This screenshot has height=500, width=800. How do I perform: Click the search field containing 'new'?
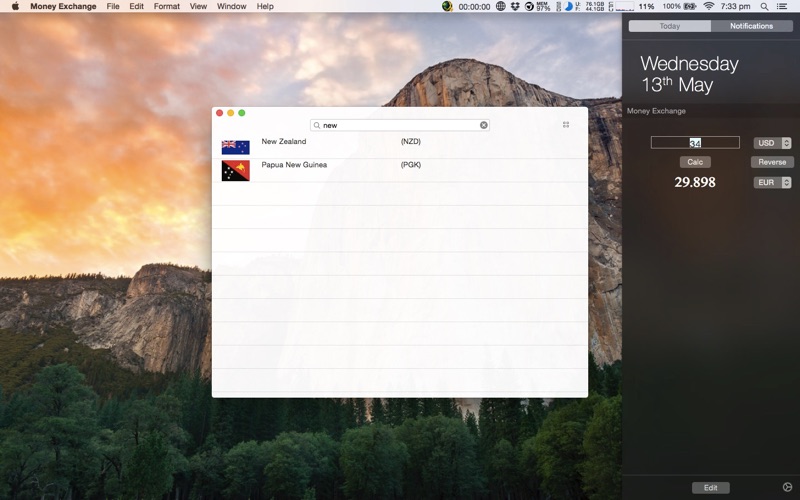(x=400, y=125)
